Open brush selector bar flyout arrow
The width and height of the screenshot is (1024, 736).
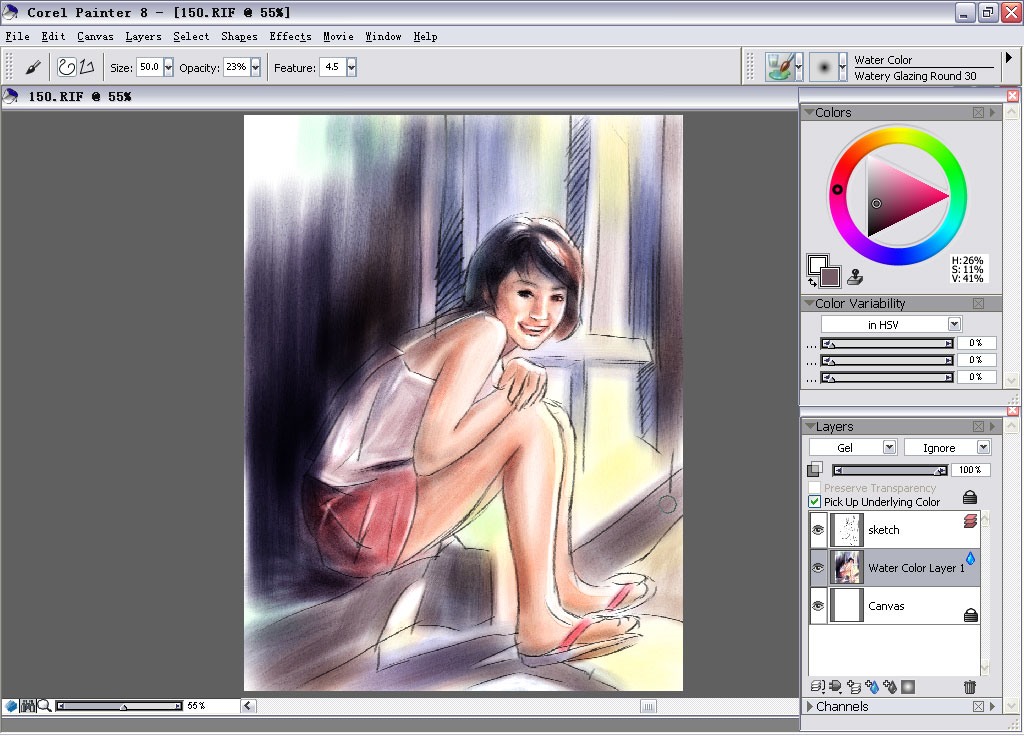pos(1009,58)
